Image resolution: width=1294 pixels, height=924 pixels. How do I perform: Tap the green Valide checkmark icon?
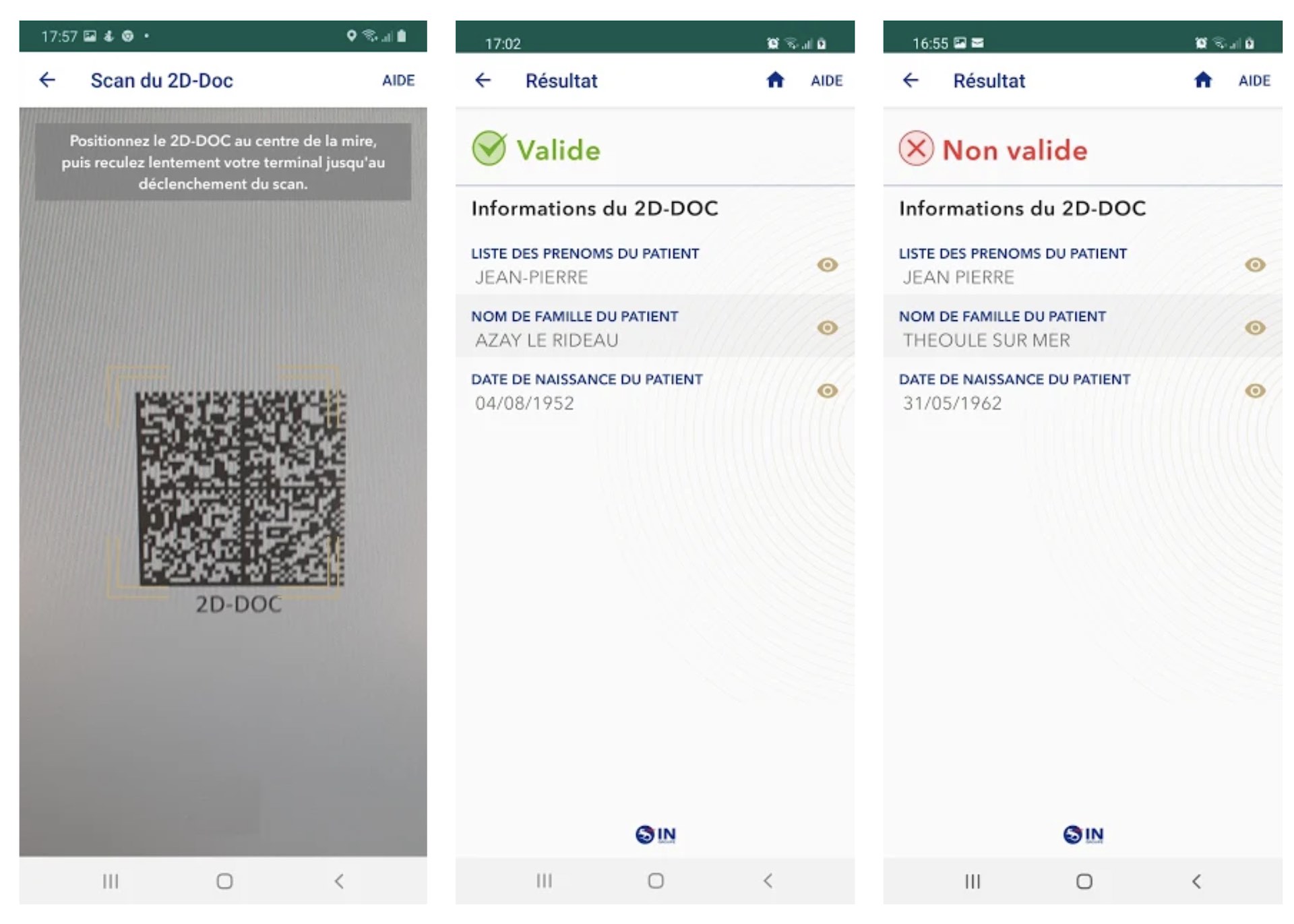coord(489,148)
